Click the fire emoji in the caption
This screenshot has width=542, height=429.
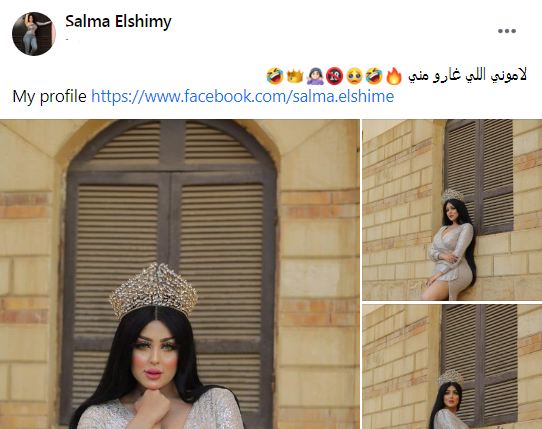tap(394, 76)
